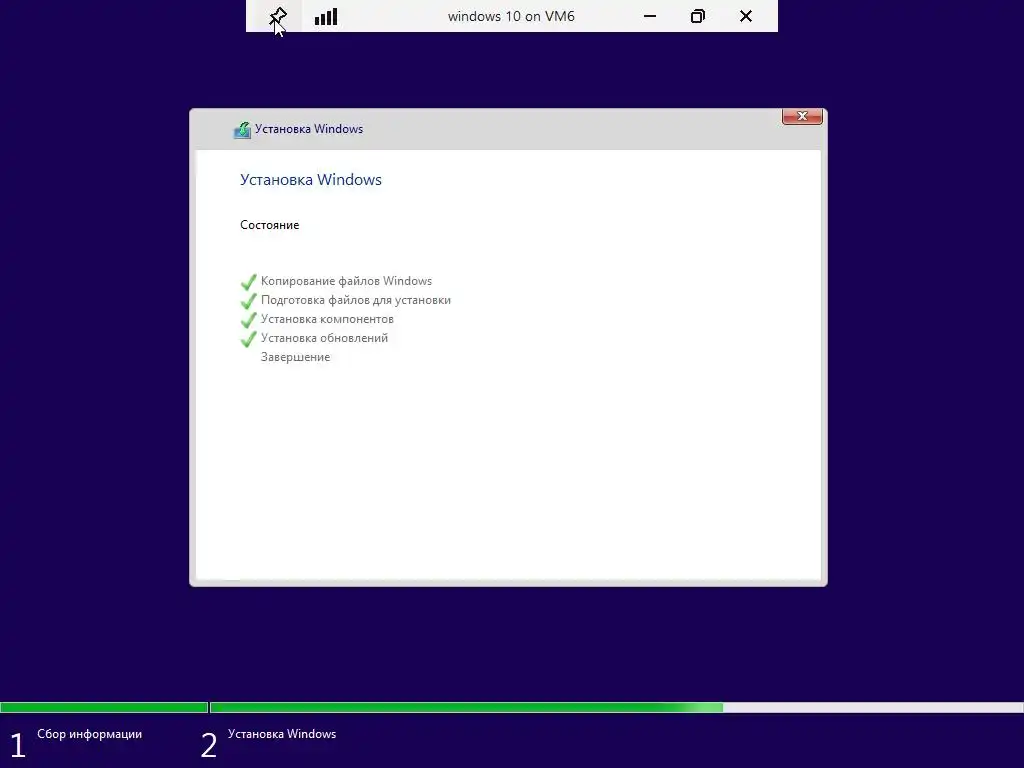Image resolution: width=1024 pixels, height=768 pixels.
Task: Click the Сбор информации progress bar segment
Action: point(104,707)
